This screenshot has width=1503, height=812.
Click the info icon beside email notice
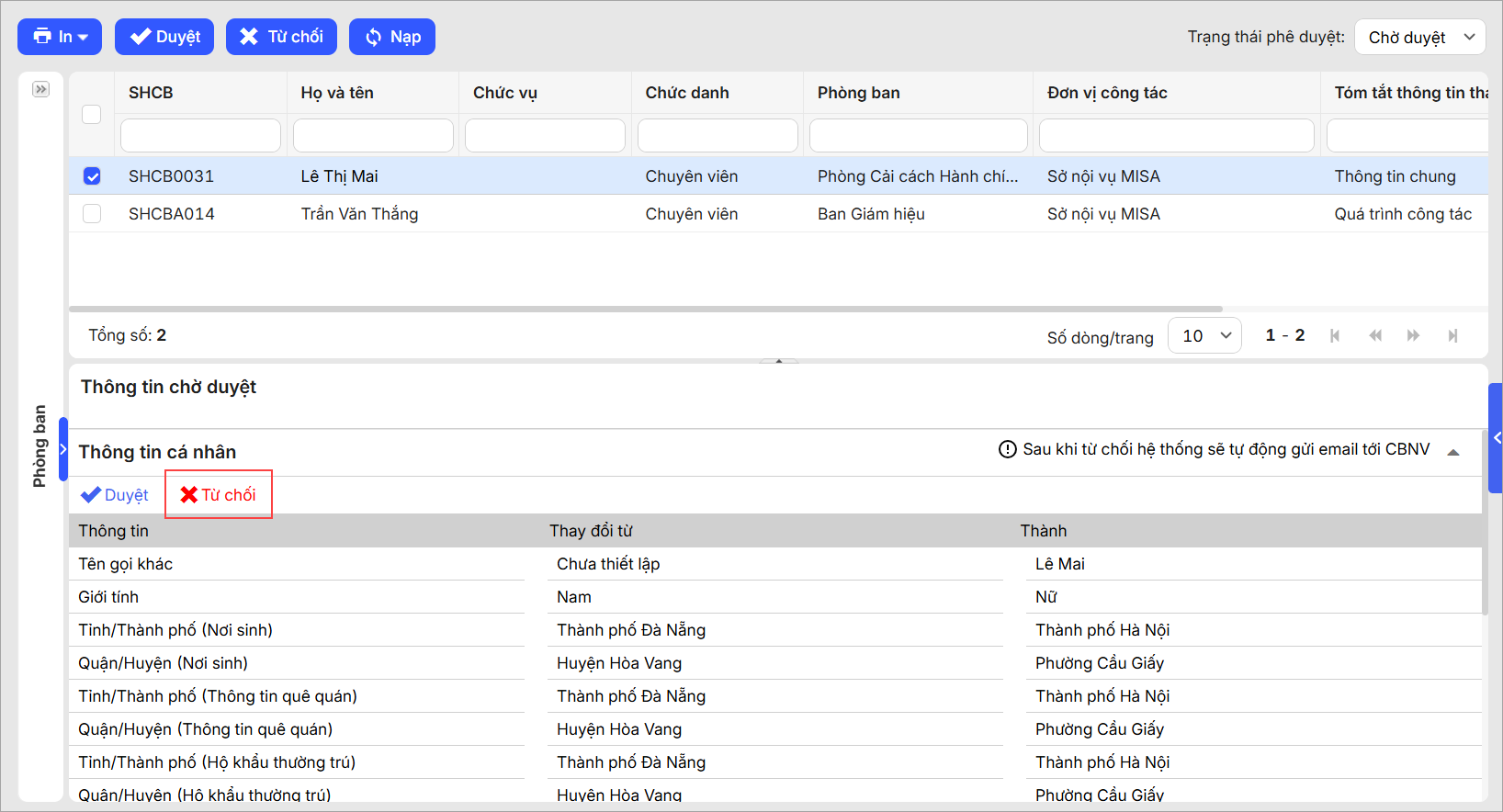(1008, 449)
